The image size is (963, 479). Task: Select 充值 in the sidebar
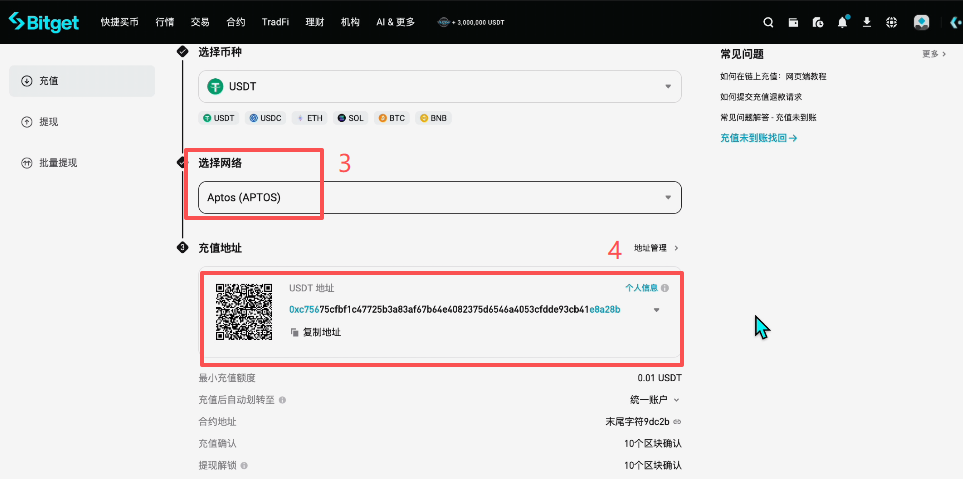coord(82,81)
